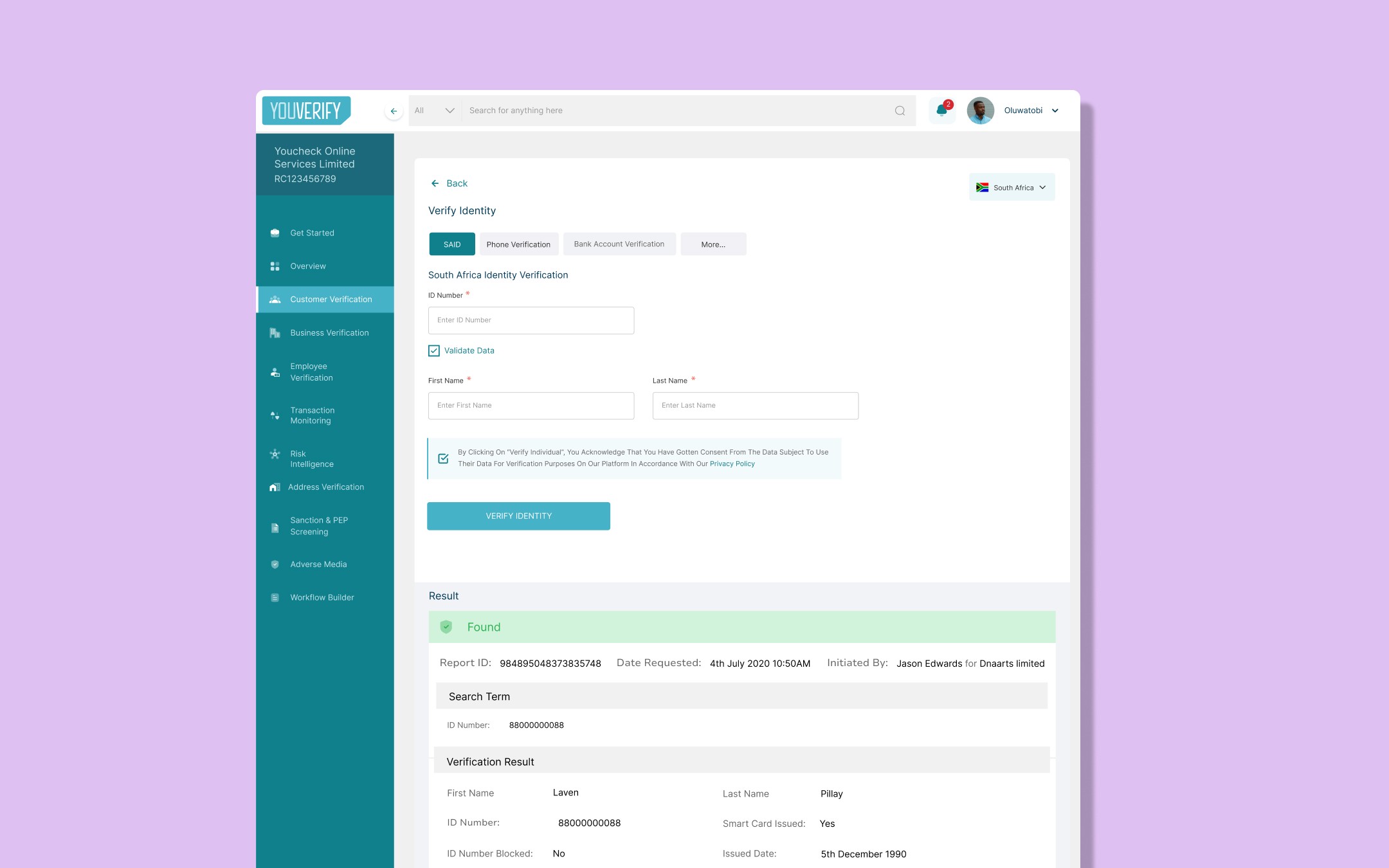Screen dimensions: 1389x868
Task: Click the ID Number input field
Action: tap(531, 320)
